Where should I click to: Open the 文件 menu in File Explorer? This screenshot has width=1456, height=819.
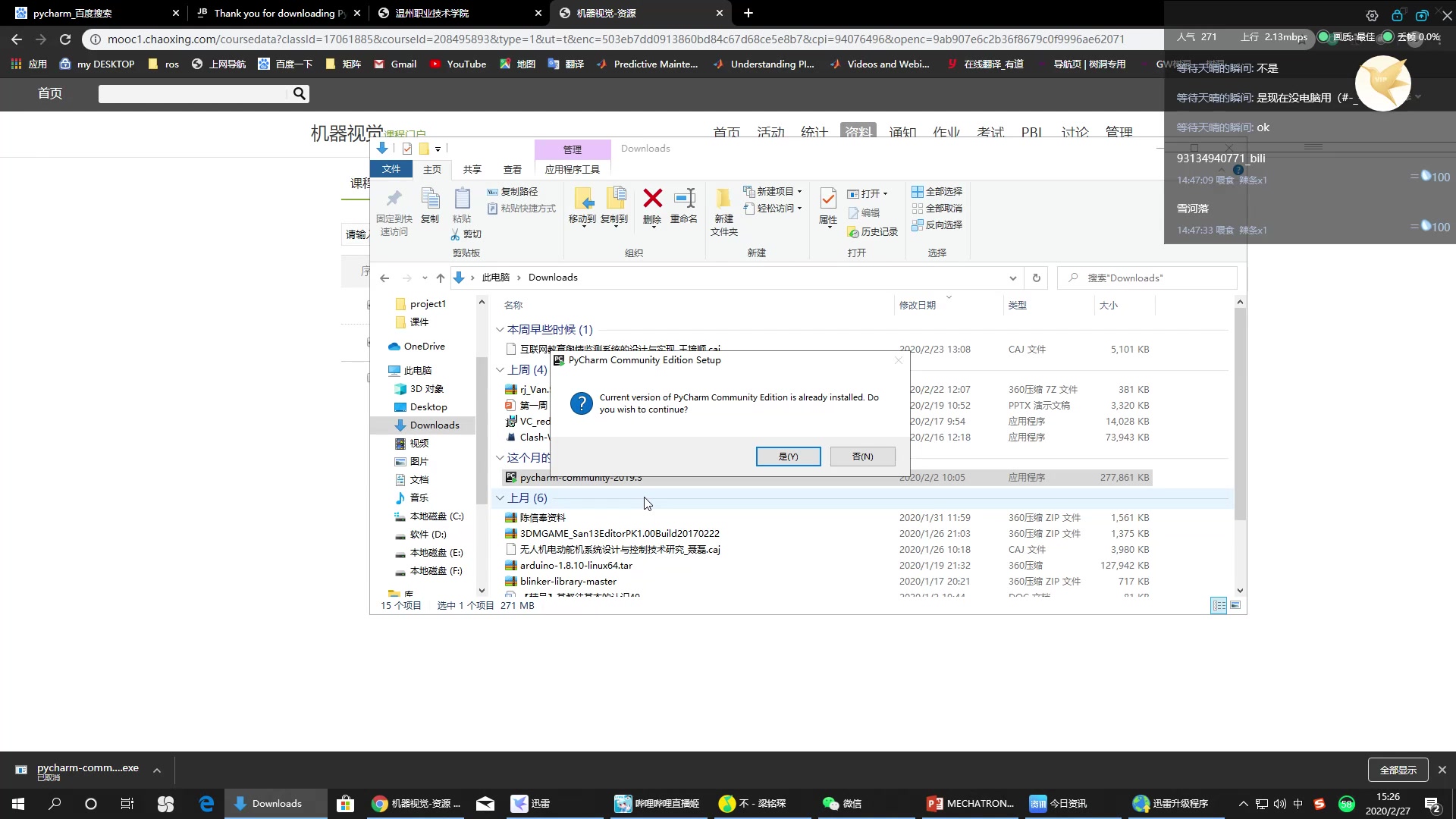[x=391, y=169]
